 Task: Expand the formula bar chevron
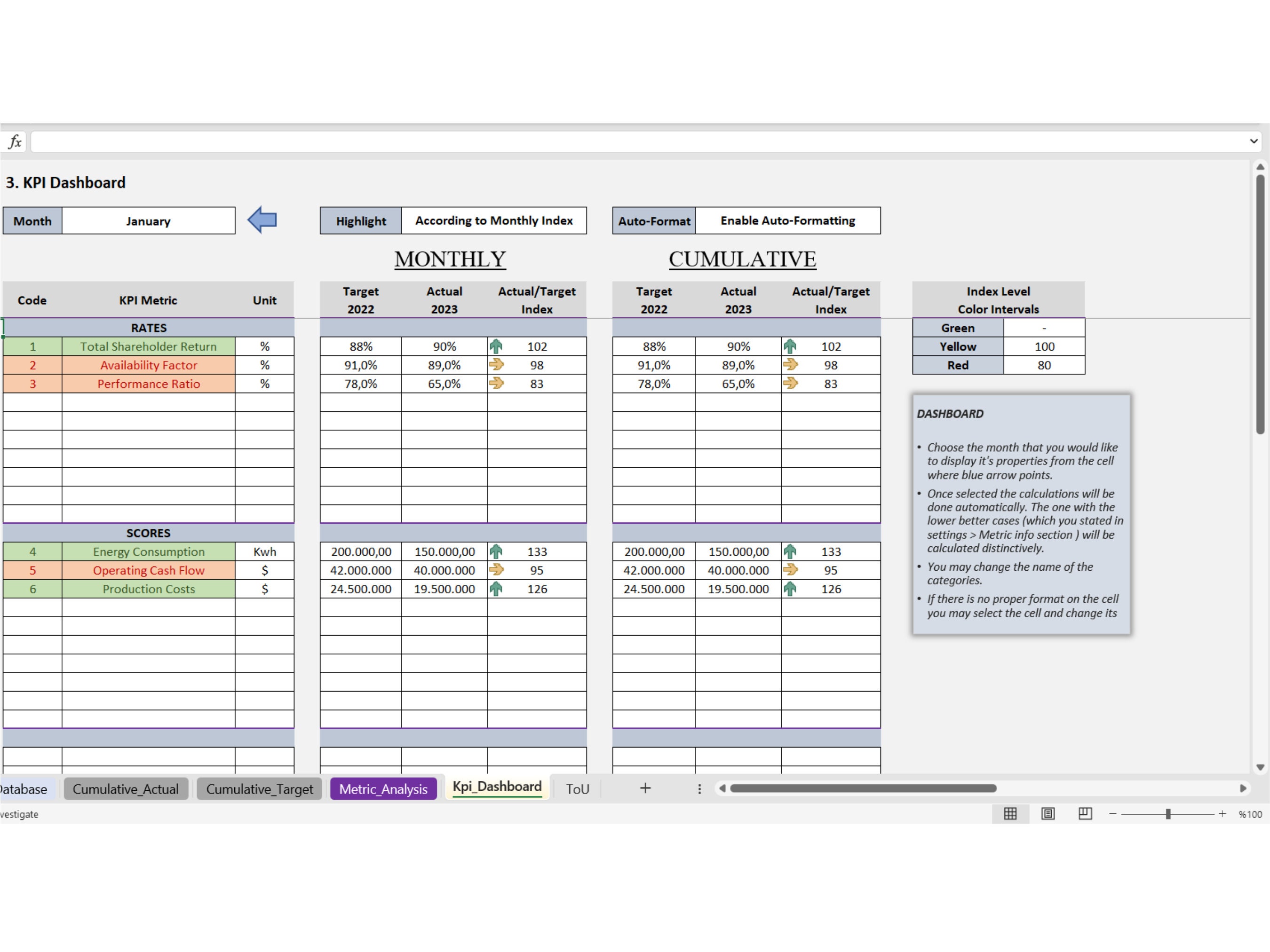pyautogui.click(x=1254, y=141)
